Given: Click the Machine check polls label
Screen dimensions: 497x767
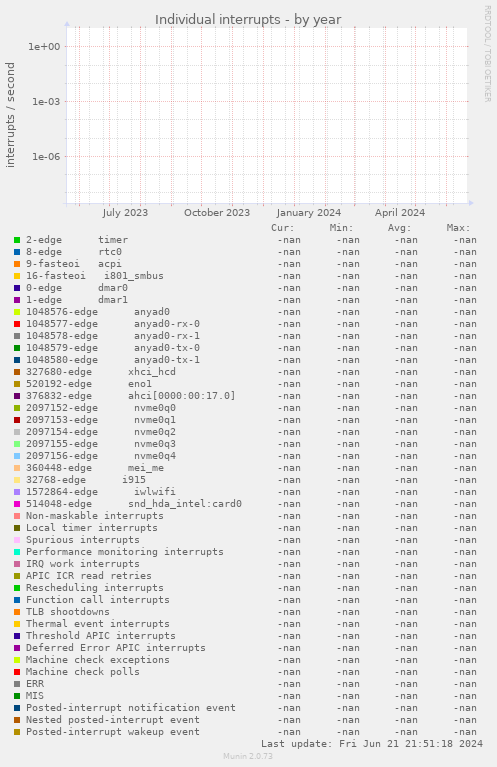Looking at the screenshot, I should click(x=83, y=672).
